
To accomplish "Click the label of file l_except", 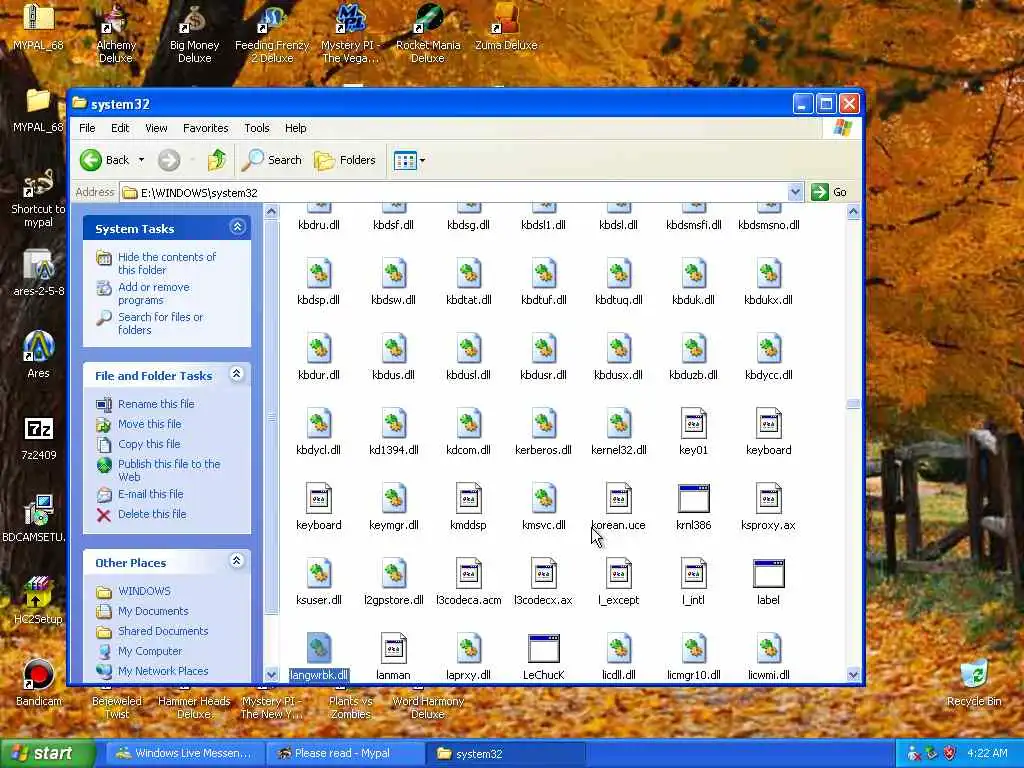I will pos(618,600).
